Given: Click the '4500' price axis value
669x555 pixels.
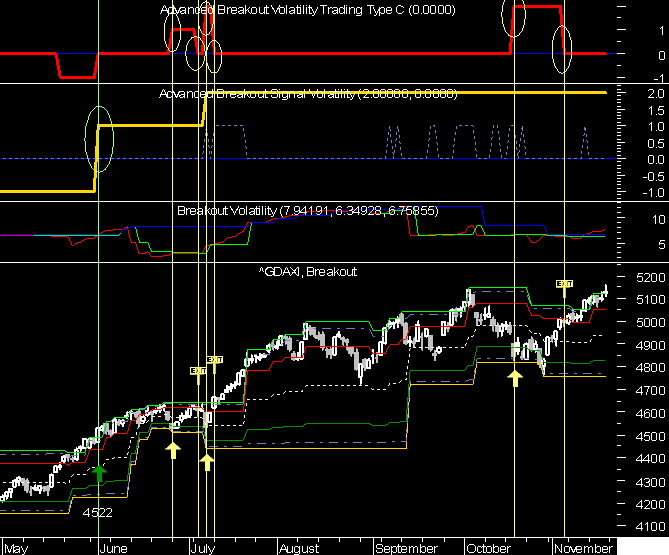Looking at the screenshot, I should pos(651,436).
